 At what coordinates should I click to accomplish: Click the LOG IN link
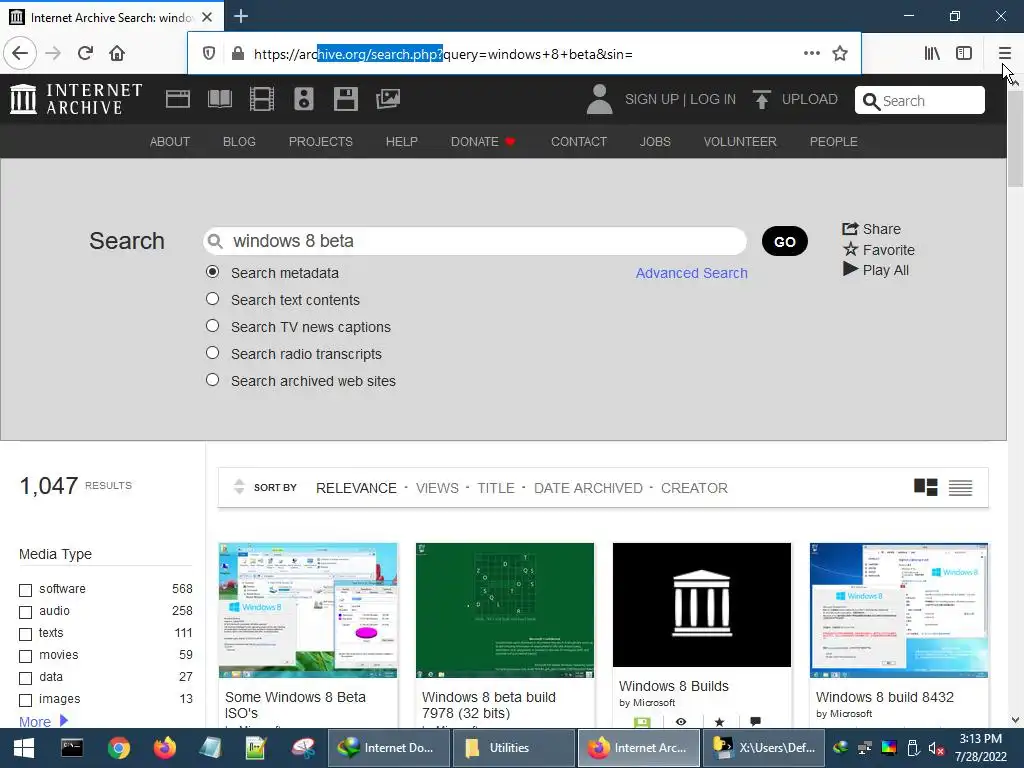point(713,99)
